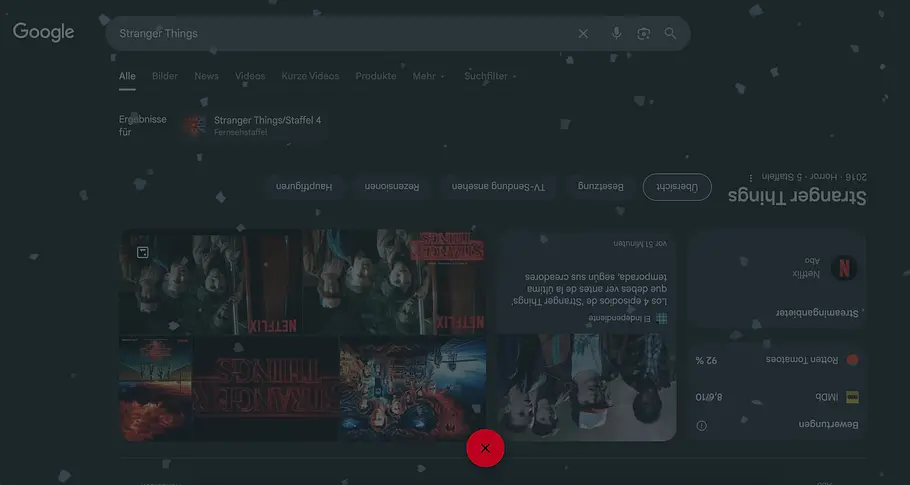Image resolution: width=910 pixels, height=485 pixels.
Task: Click the Streaminganbieter heading
Action: [x=817, y=313]
